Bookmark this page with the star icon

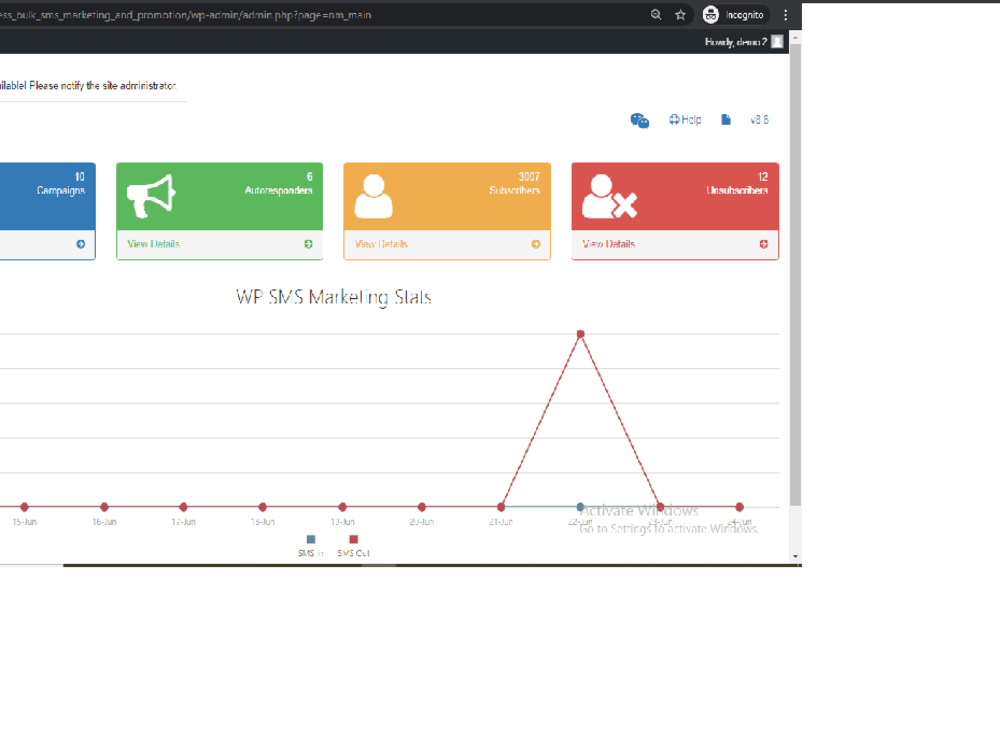[680, 15]
